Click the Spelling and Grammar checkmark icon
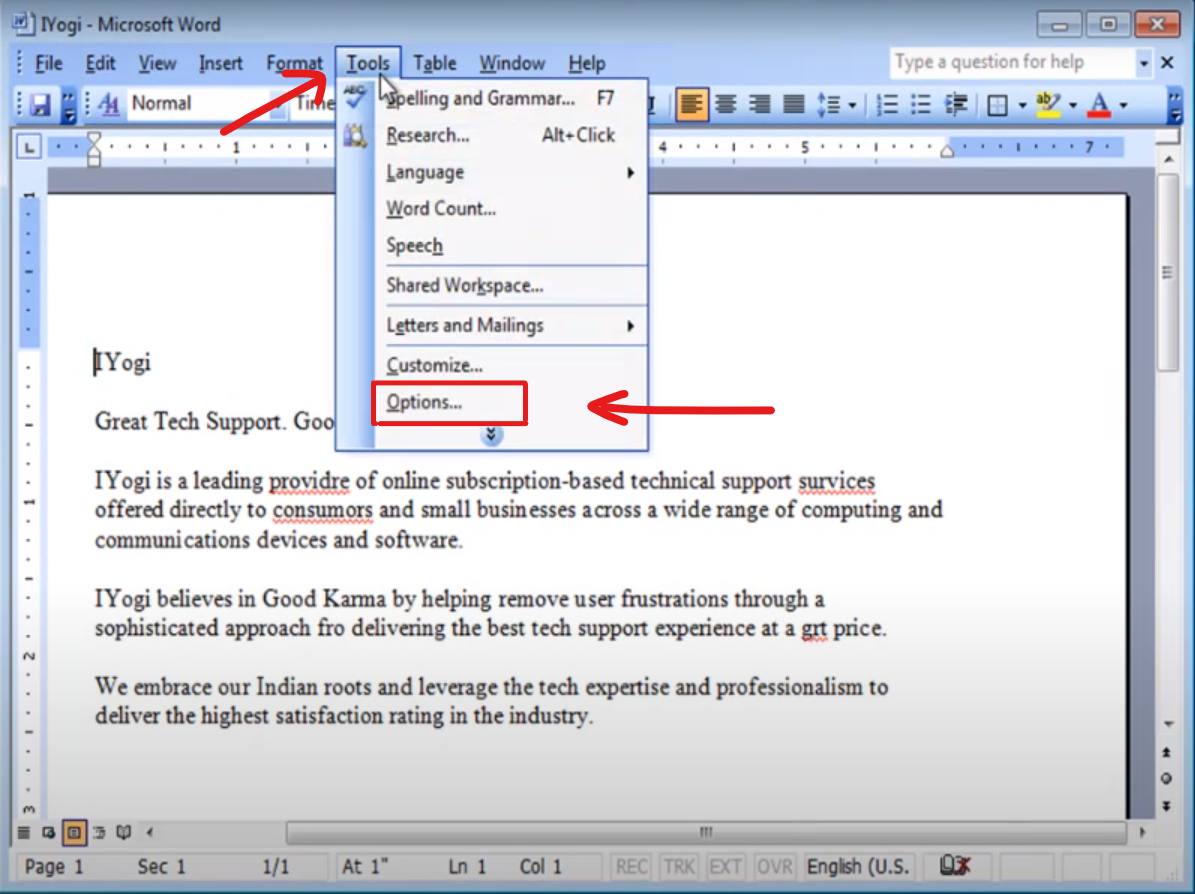Image resolution: width=1195 pixels, height=894 pixels. 354,98
